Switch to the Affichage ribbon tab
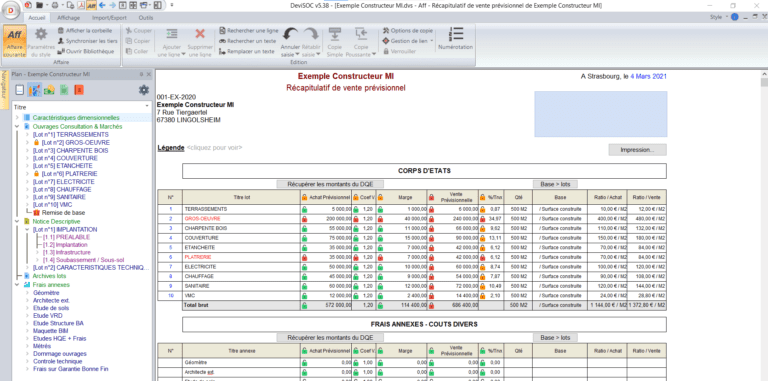This screenshot has width=768, height=381. (68, 18)
